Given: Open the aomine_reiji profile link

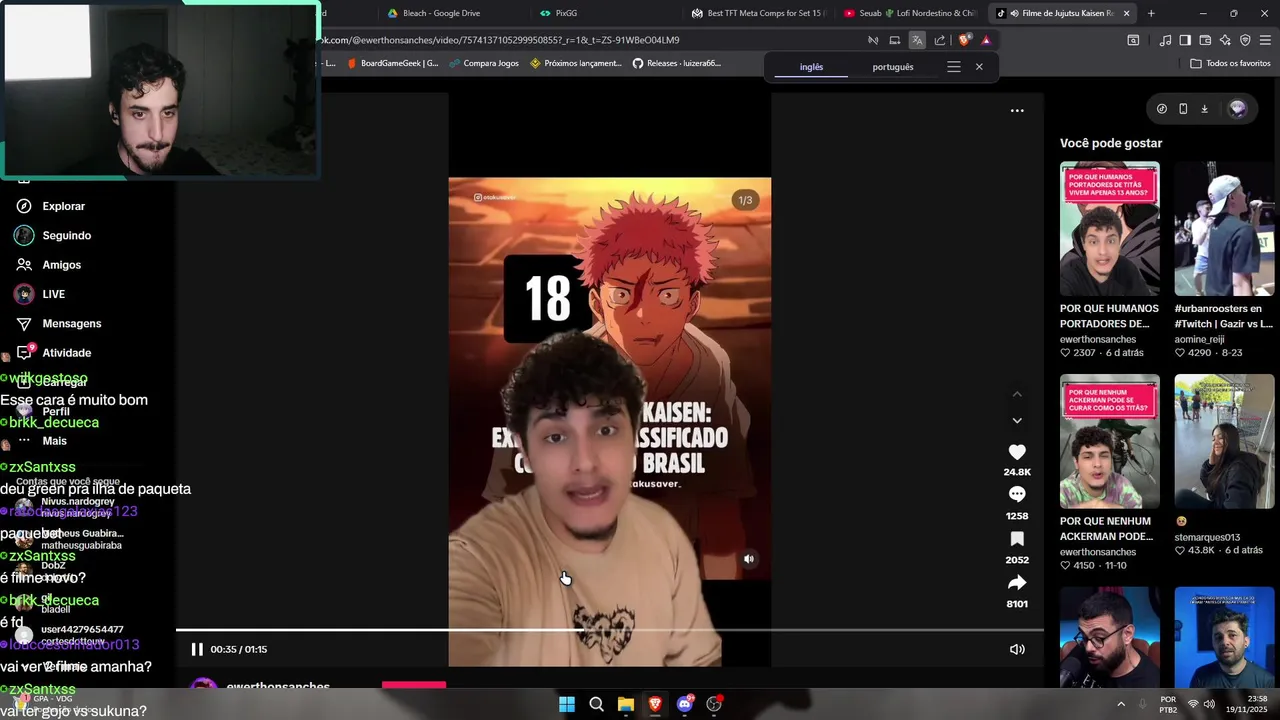Looking at the screenshot, I should (1198, 339).
